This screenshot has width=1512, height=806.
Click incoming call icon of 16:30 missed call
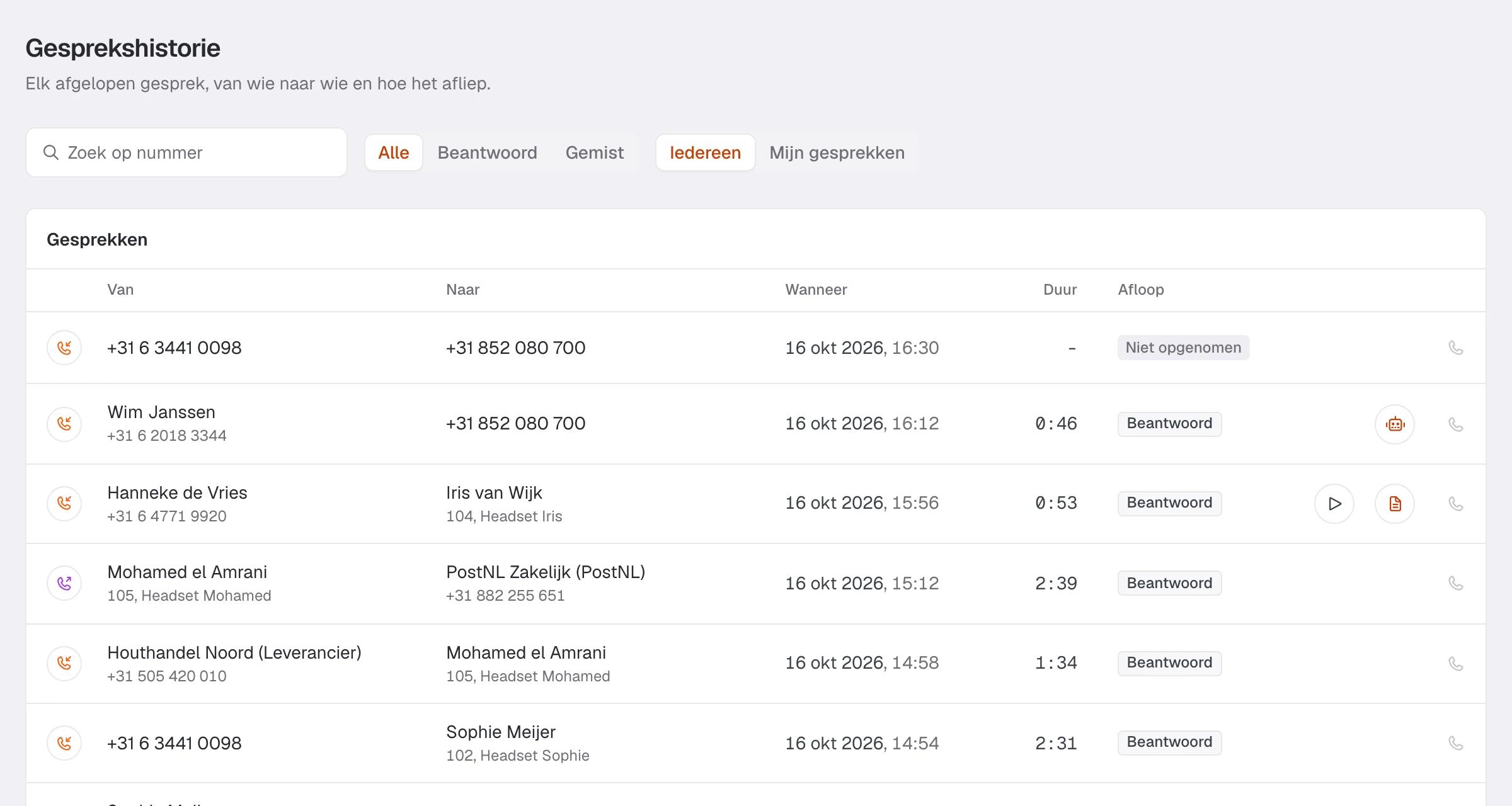[64, 348]
